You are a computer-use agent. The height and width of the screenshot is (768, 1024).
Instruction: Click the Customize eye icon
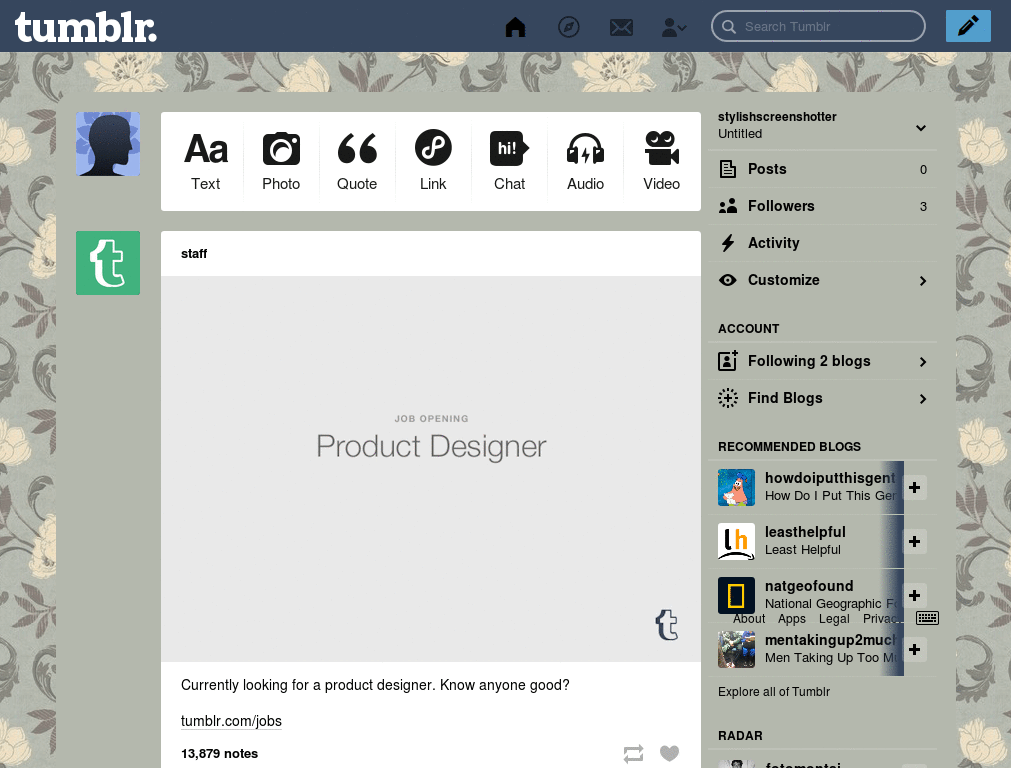click(728, 280)
